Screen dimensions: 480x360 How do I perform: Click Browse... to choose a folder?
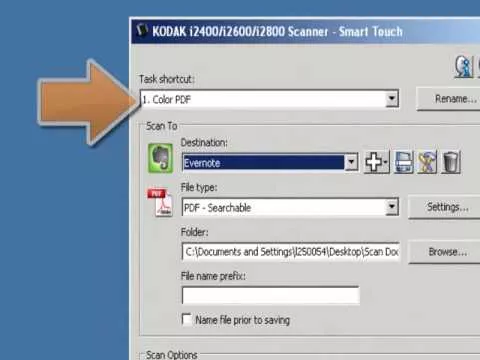pos(445,252)
